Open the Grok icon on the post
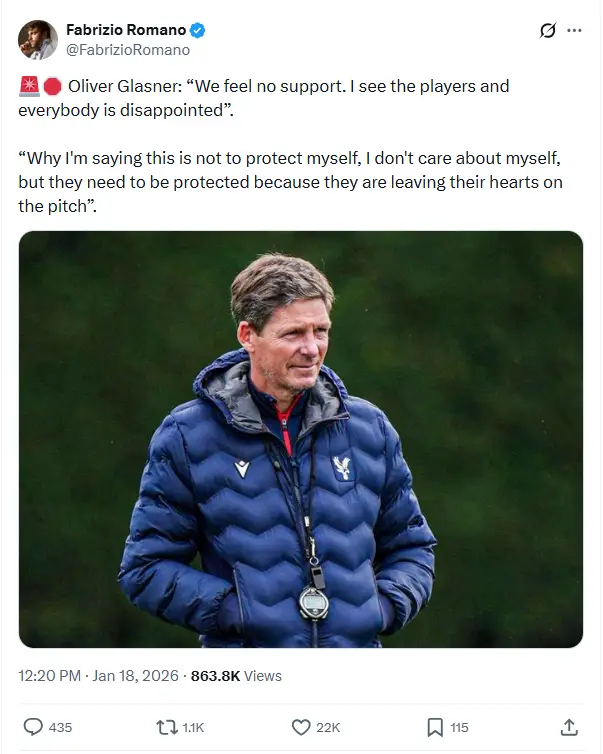This screenshot has width=603, height=754. point(547,31)
